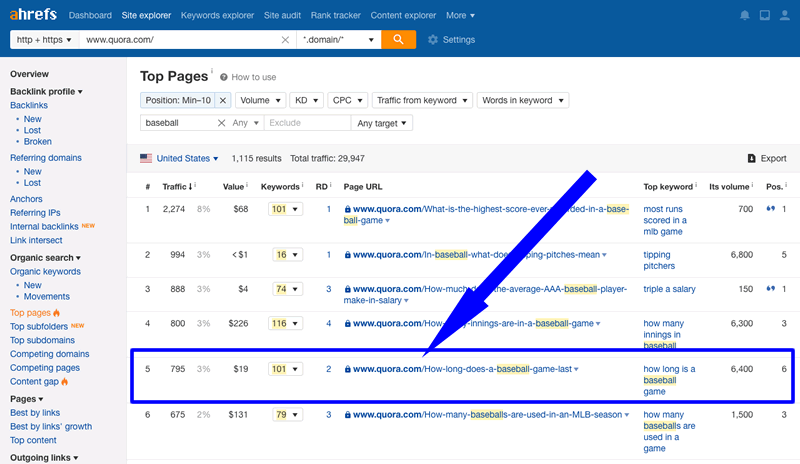Open Internal backlinks link

[44, 226]
